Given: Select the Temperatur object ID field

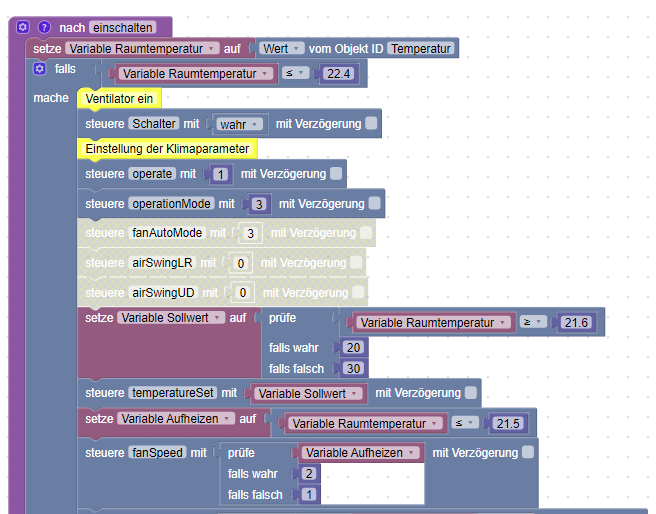Looking at the screenshot, I should pos(421,49).
